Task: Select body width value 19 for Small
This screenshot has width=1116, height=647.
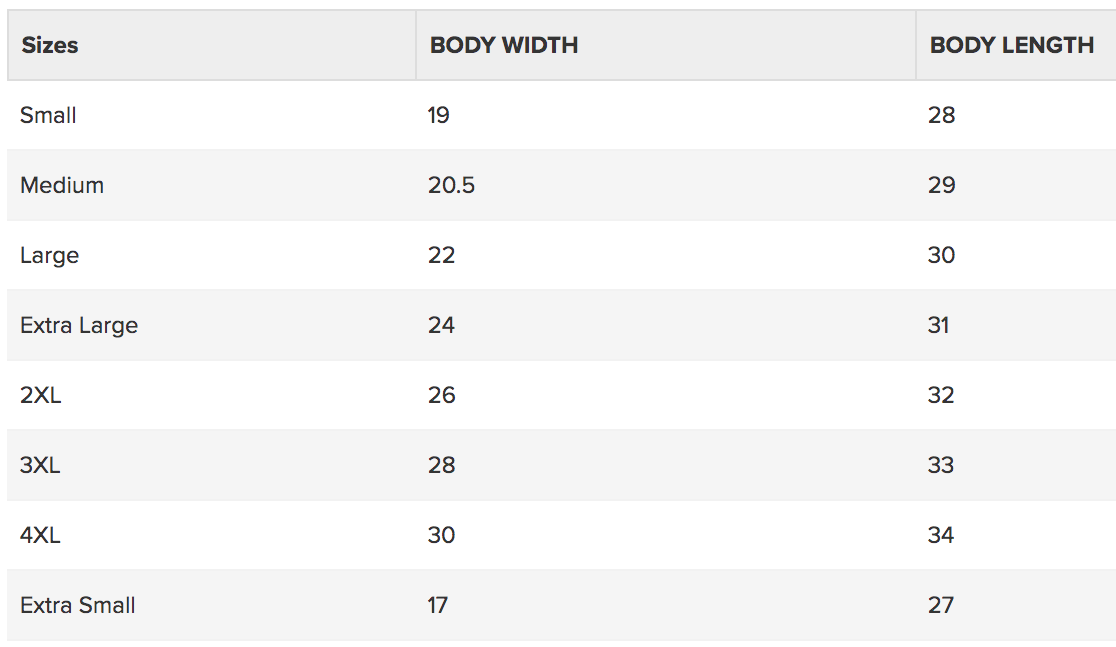Action: 438,115
